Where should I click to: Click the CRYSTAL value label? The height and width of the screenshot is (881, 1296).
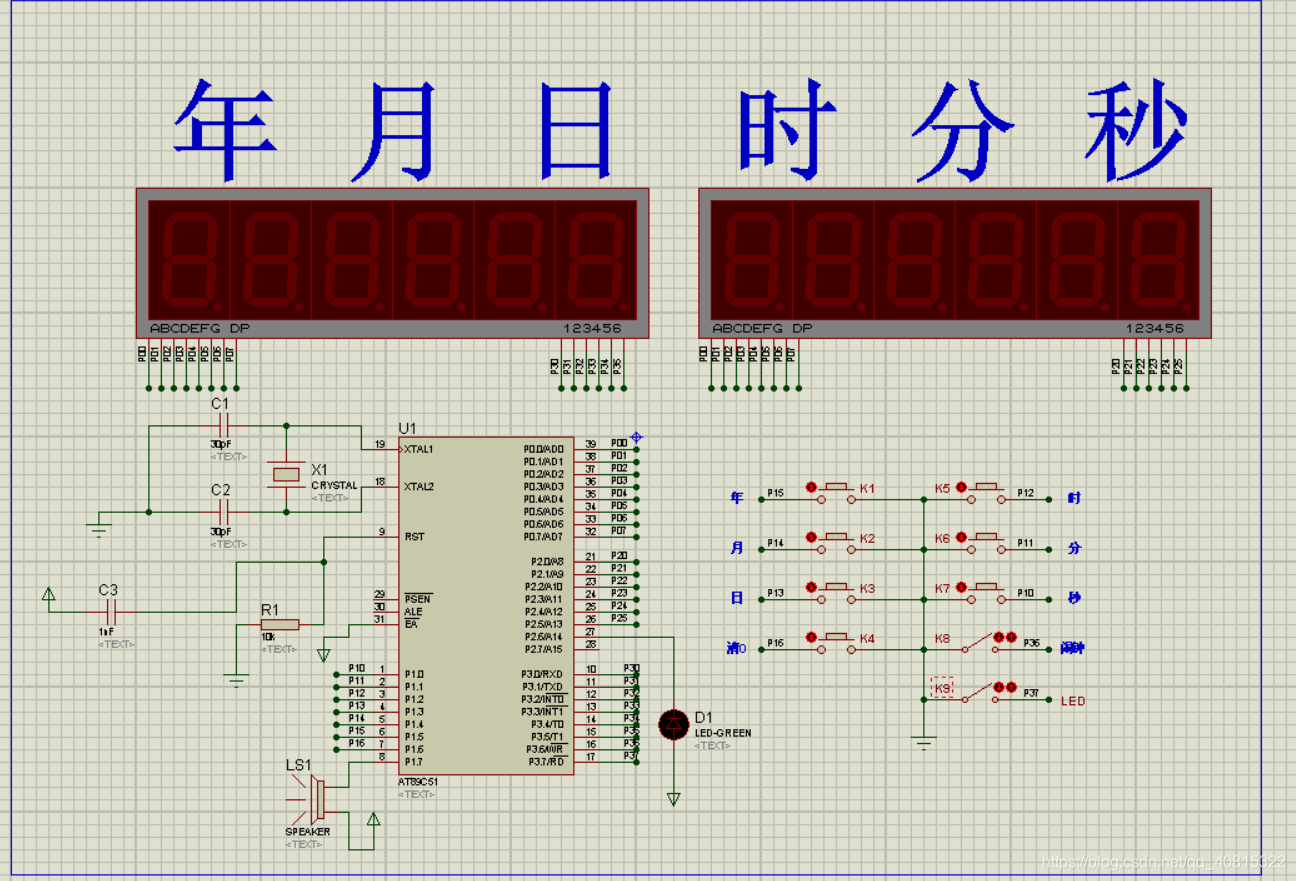pyautogui.click(x=334, y=485)
